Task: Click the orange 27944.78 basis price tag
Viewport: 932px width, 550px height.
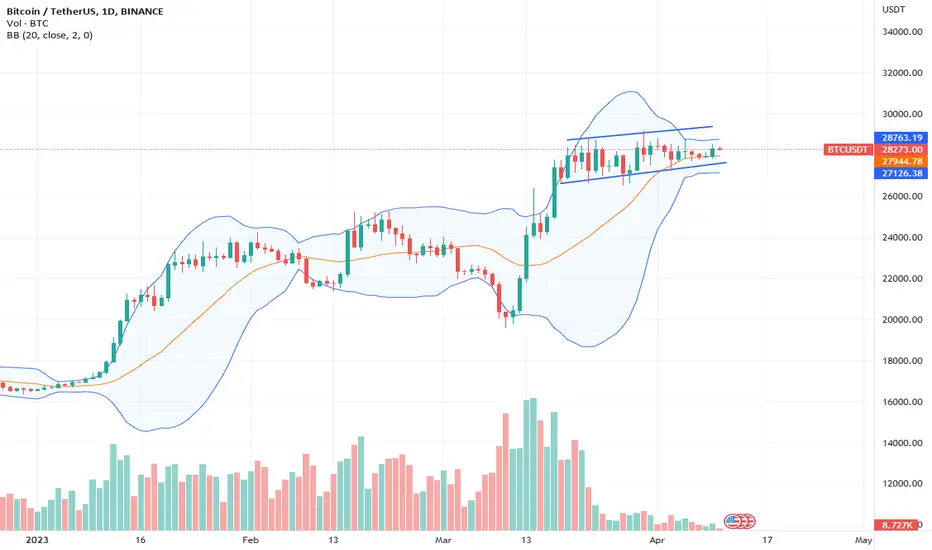Action: [901, 161]
